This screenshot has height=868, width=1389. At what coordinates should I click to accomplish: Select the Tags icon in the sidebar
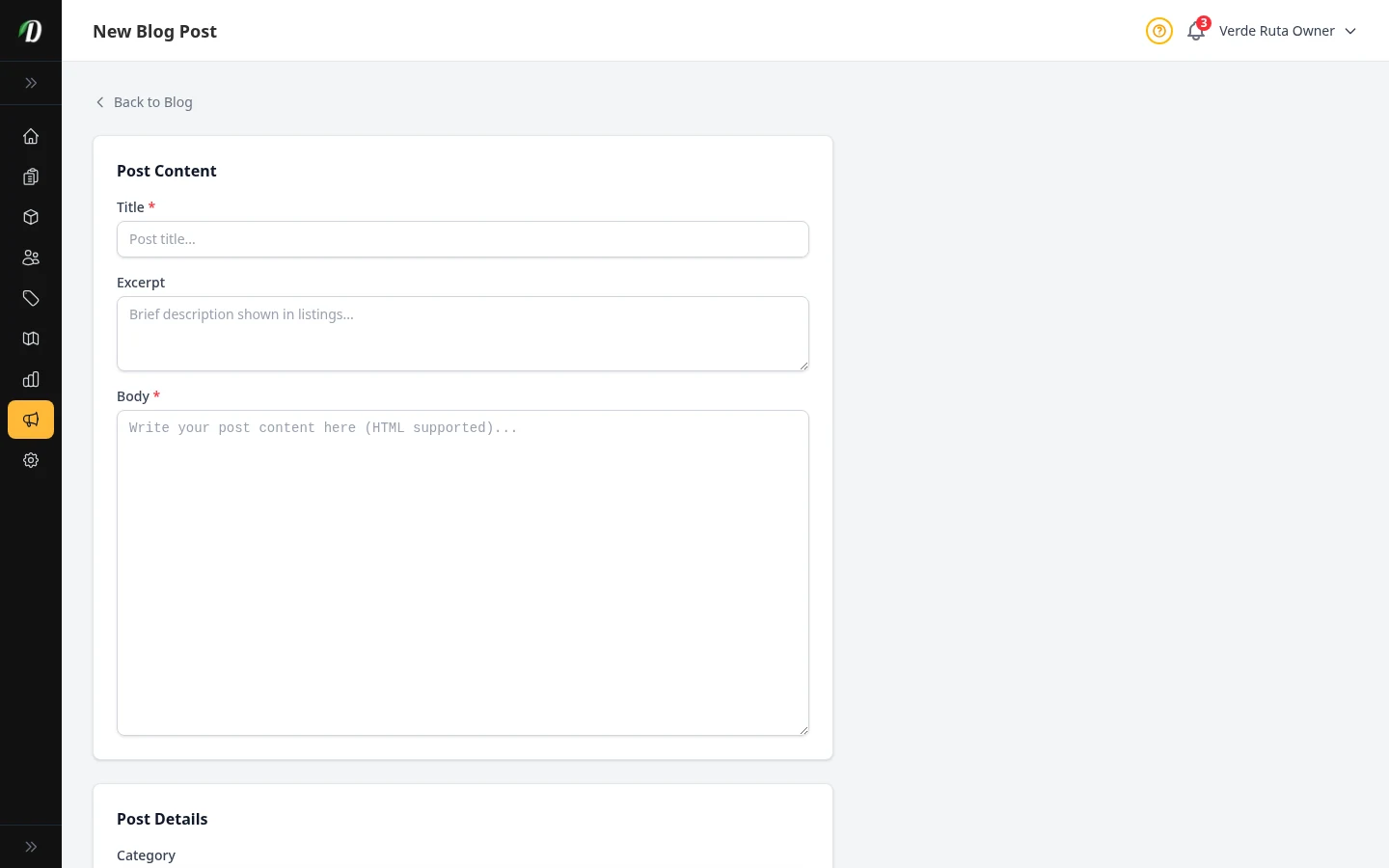click(31, 298)
